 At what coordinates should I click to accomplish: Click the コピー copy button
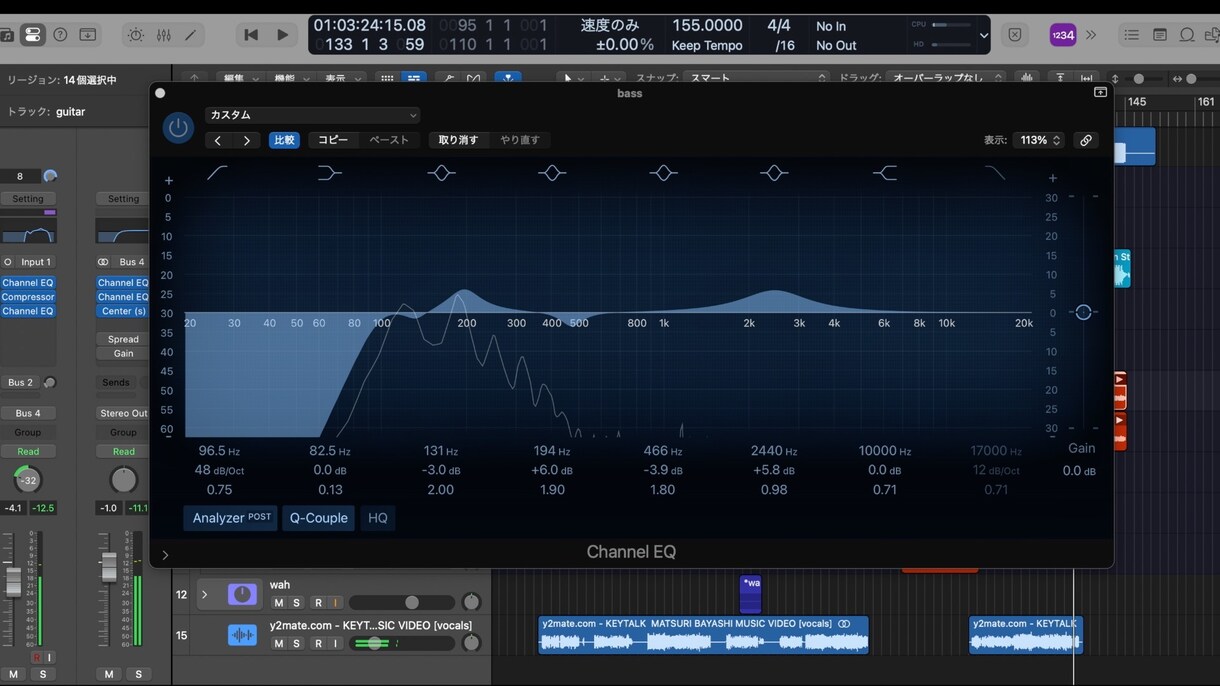coord(333,140)
